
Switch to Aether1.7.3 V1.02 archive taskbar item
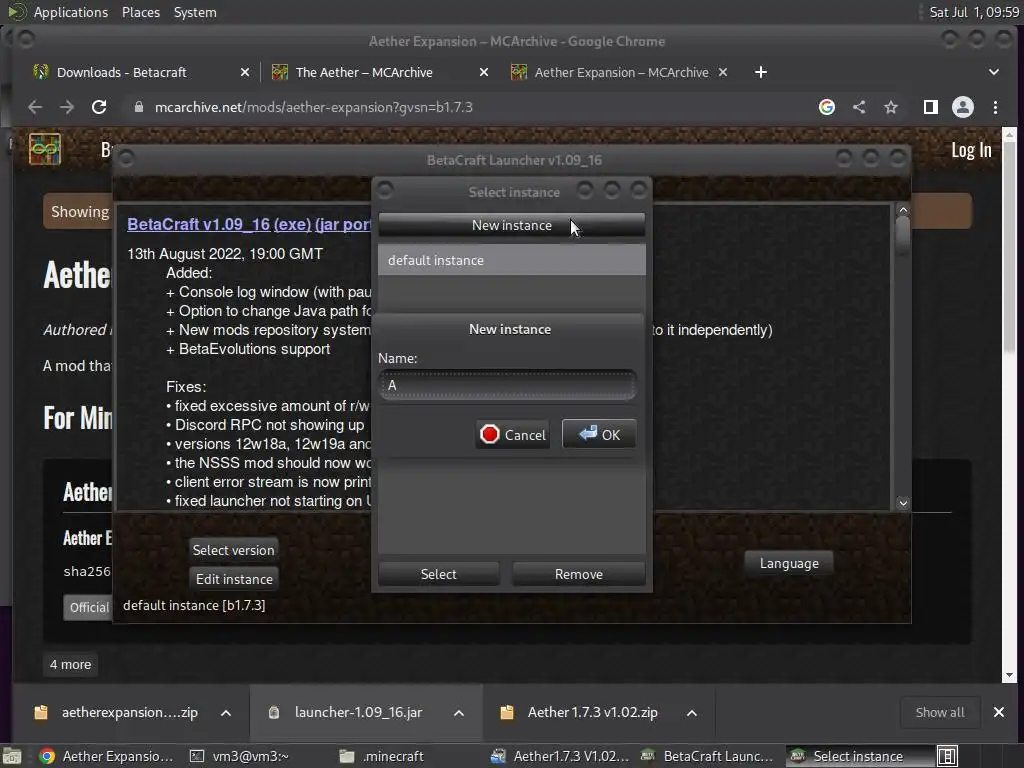tap(560, 756)
